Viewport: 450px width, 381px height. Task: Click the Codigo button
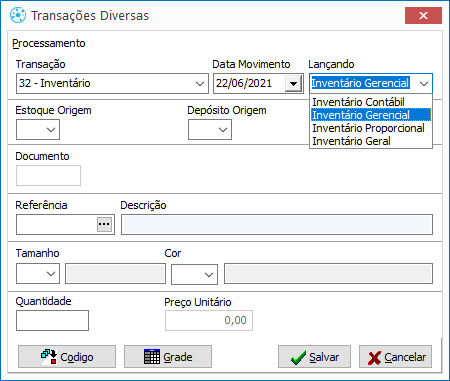click(67, 357)
